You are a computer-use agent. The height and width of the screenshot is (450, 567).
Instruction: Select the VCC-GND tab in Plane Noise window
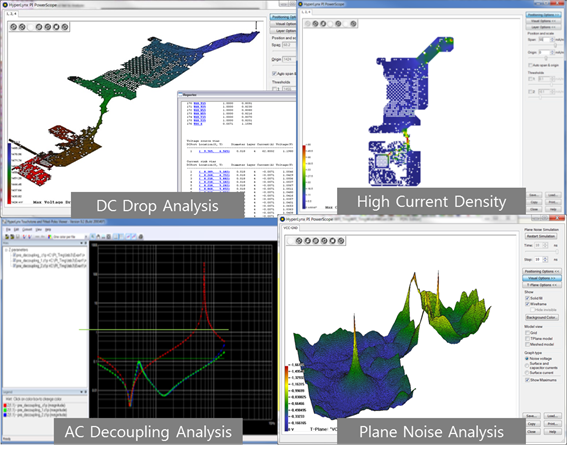click(x=290, y=228)
